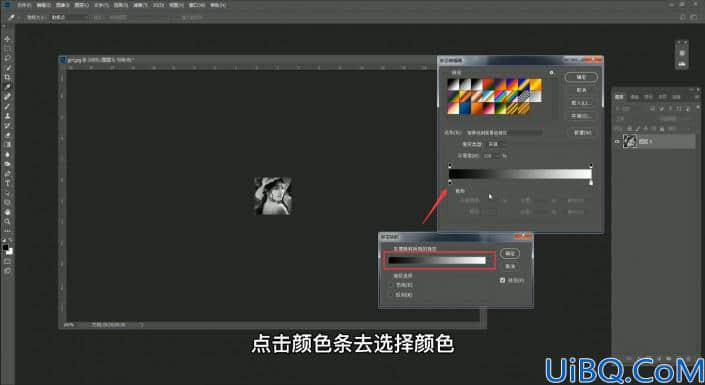Click the gradient bar in Gradient Map dialog
The width and height of the screenshot is (705, 385).
pyautogui.click(x=437, y=260)
